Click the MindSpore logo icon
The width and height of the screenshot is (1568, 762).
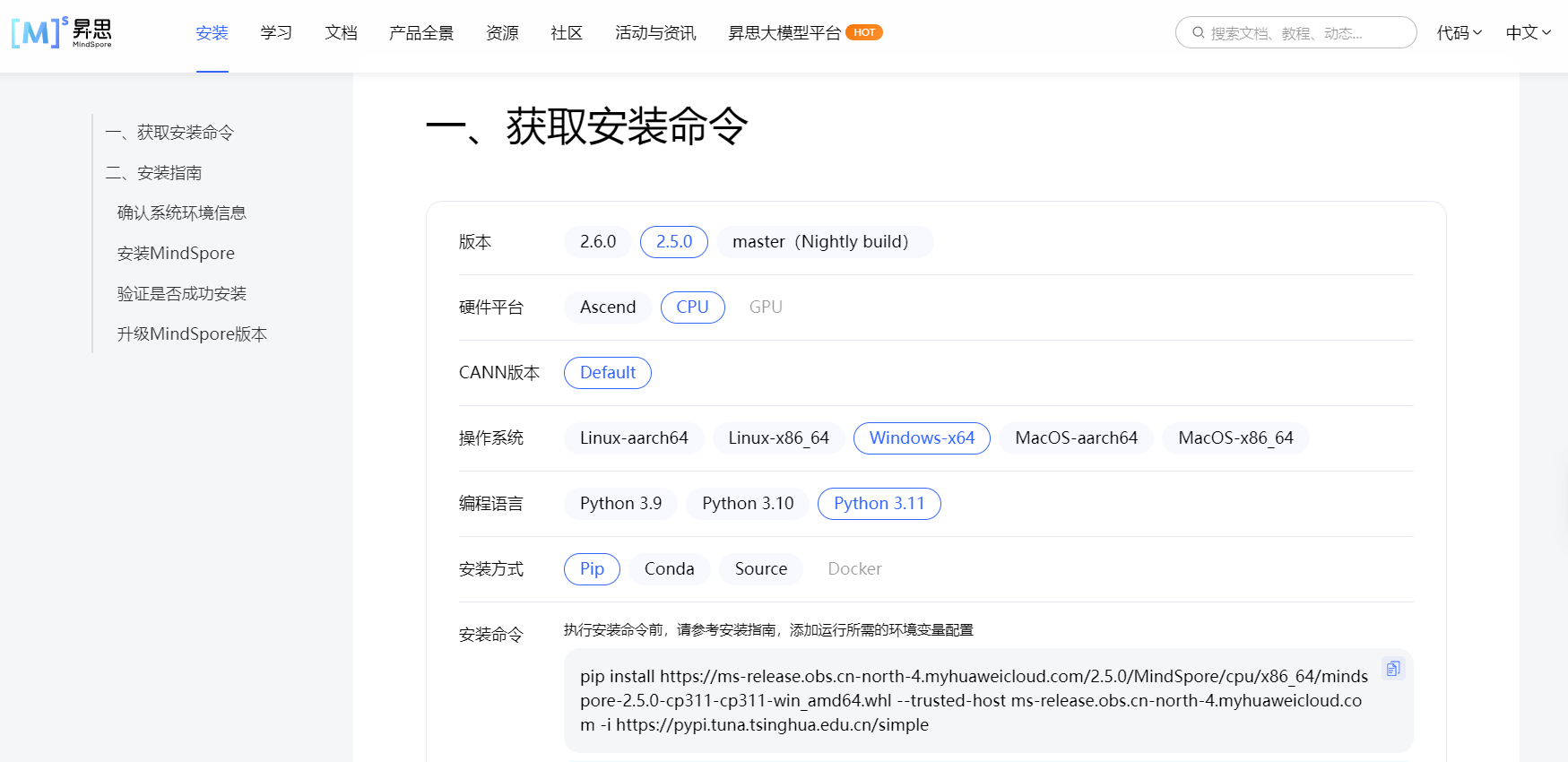(62, 32)
